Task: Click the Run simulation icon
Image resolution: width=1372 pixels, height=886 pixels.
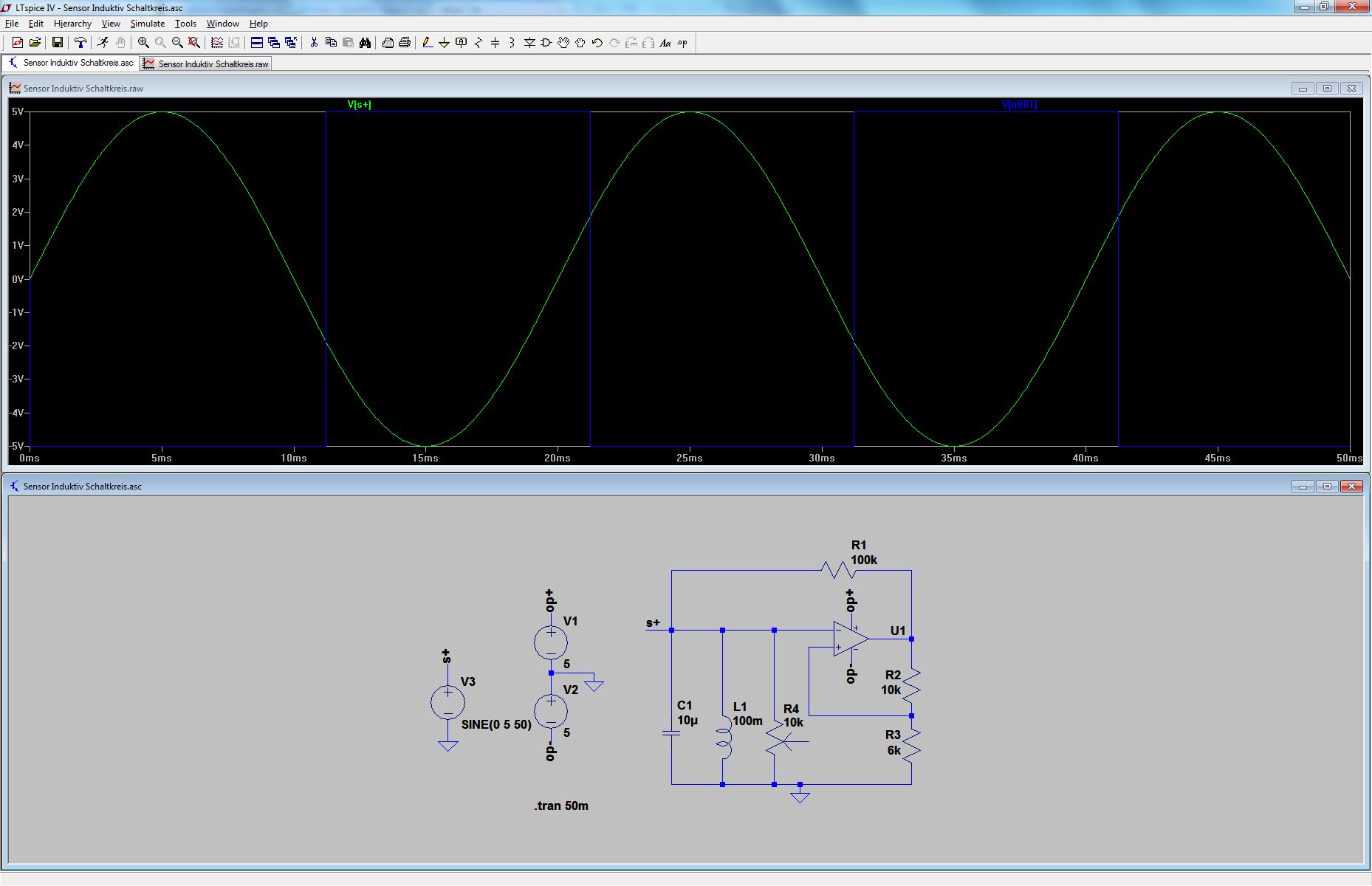Action: point(103,43)
